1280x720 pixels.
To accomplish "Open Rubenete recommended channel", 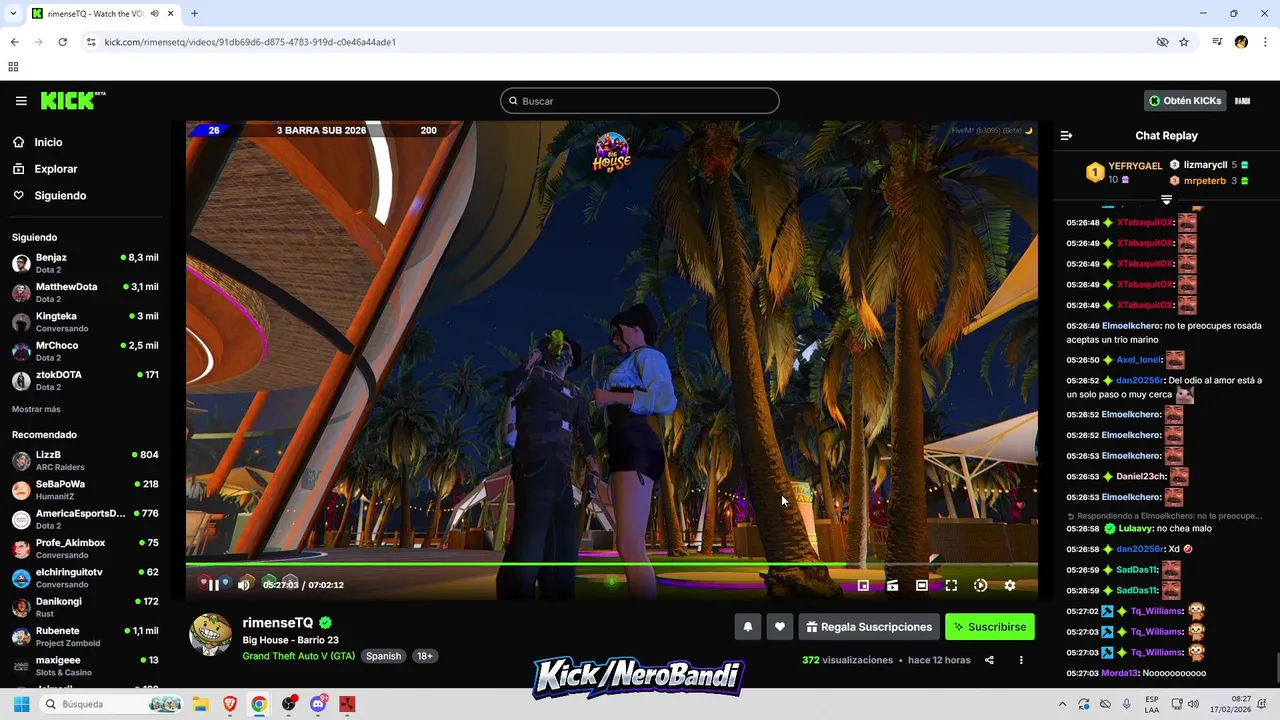I will tap(84, 637).
